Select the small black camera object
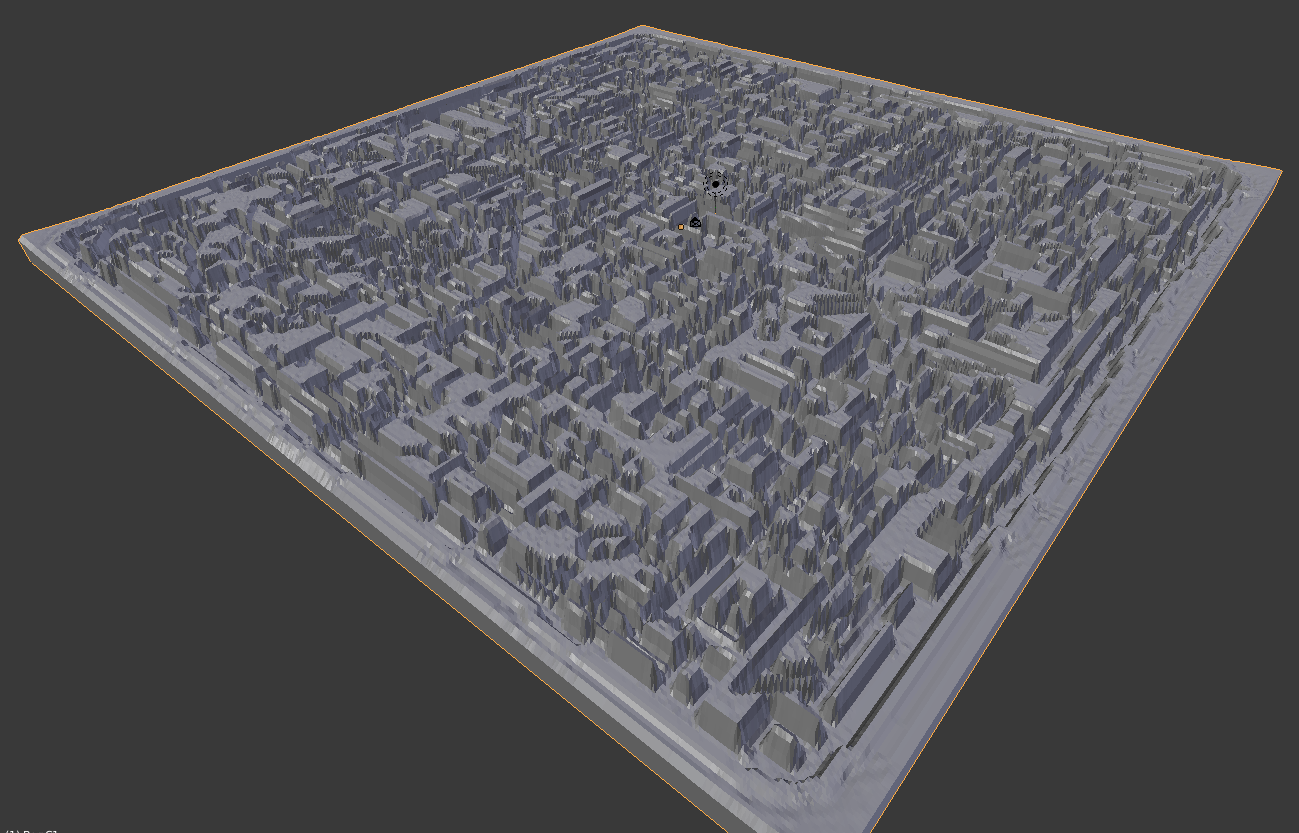 click(x=695, y=222)
